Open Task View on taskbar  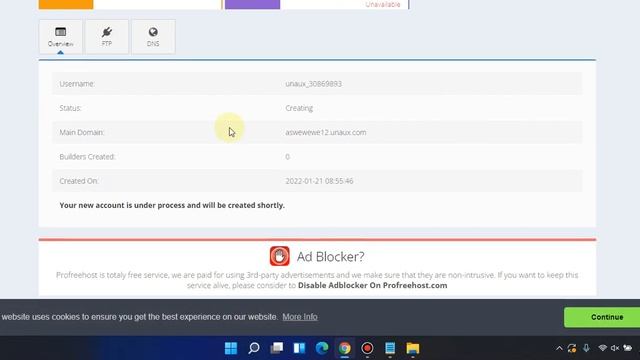277,348
